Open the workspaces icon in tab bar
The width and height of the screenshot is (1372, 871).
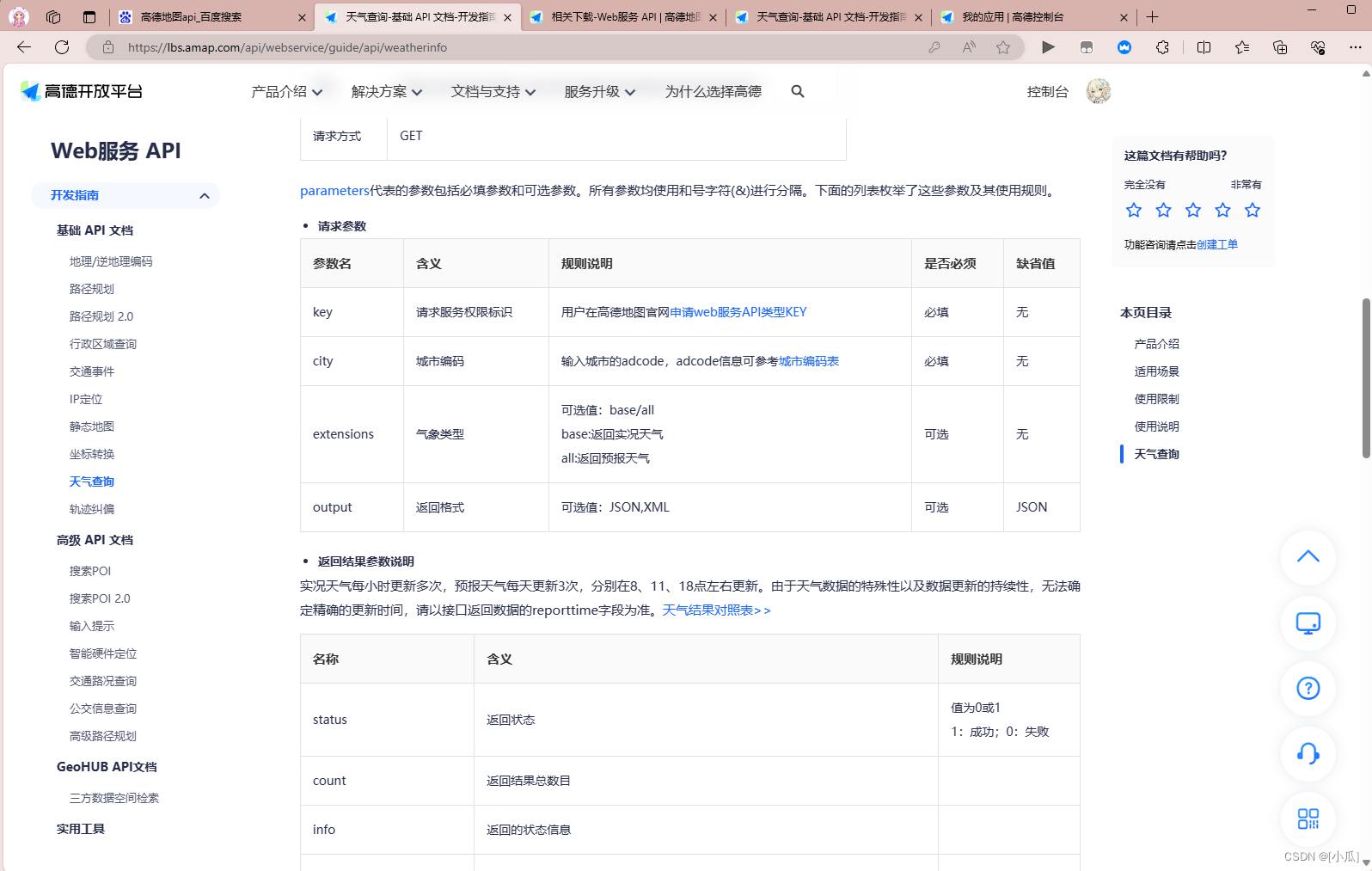[x=53, y=16]
